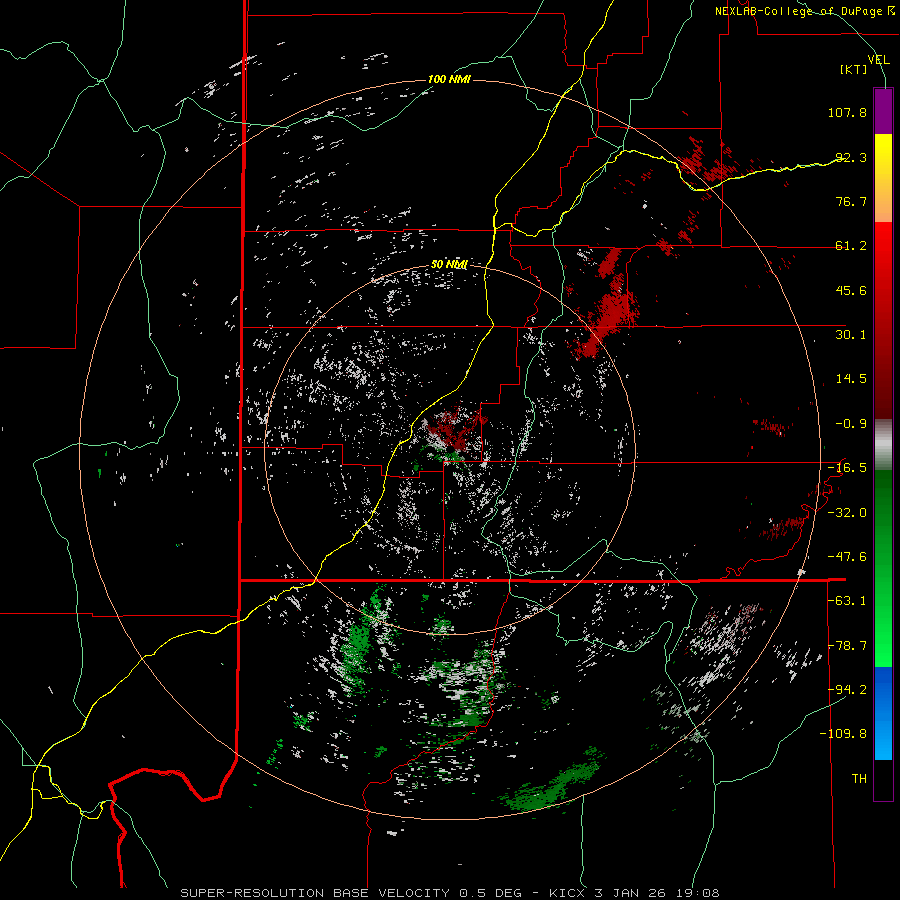This screenshot has width=900, height=900.
Task: Click the 61.2 velocity scale value
Action: [851, 246]
